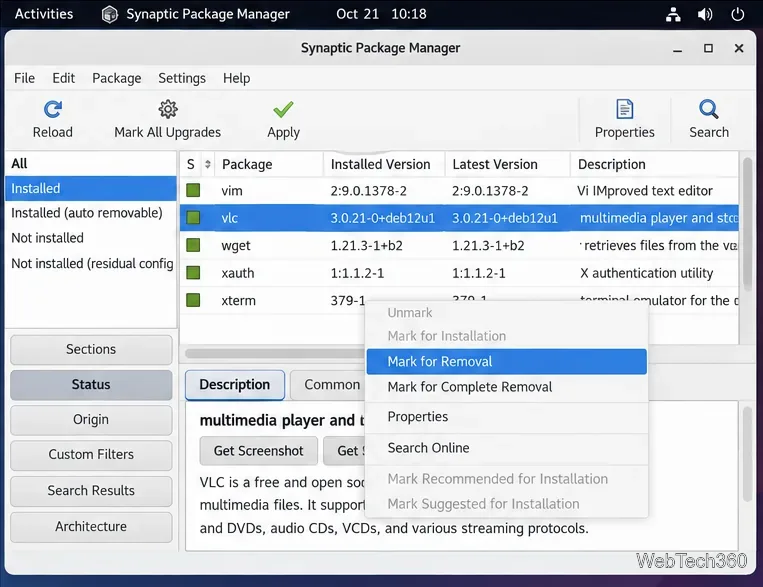This screenshot has height=587, width=763.
Task: Open the Properties toolbar icon
Action: (624, 110)
